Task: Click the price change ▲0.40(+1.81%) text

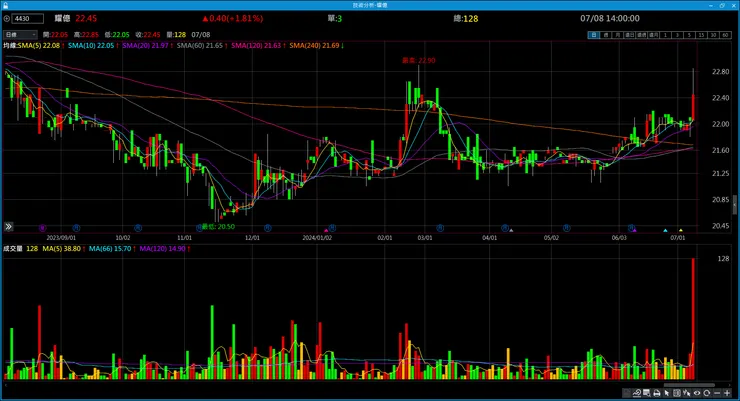Action: tap(232, 18)
